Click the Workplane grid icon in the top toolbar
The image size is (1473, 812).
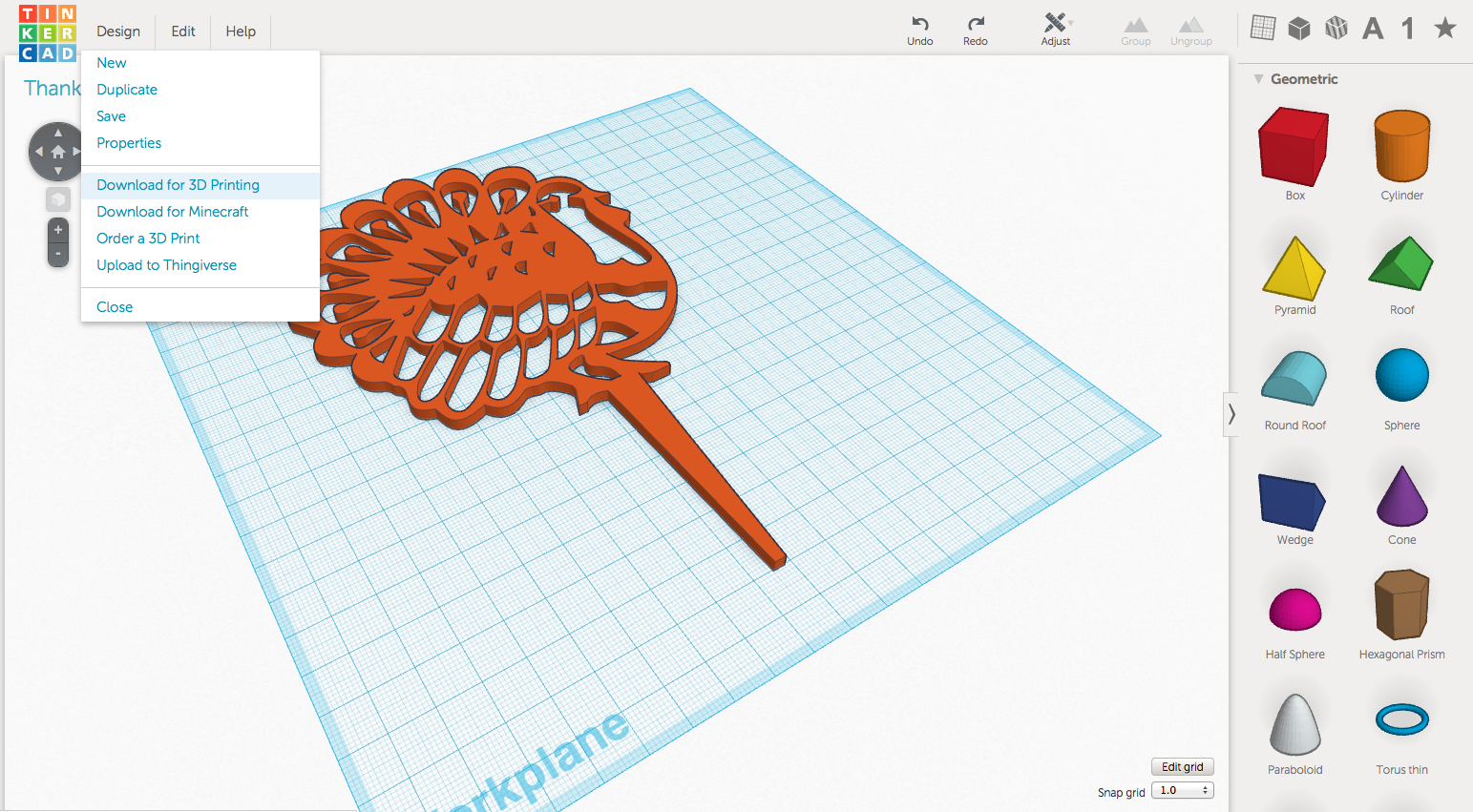(x=1262, y=28)
